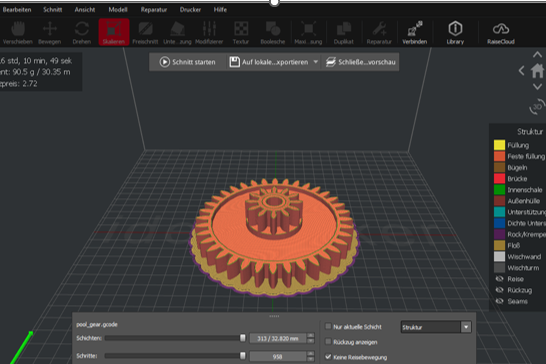Reset view with the home icon
546x364 pixels.
(x=537, y=71)
